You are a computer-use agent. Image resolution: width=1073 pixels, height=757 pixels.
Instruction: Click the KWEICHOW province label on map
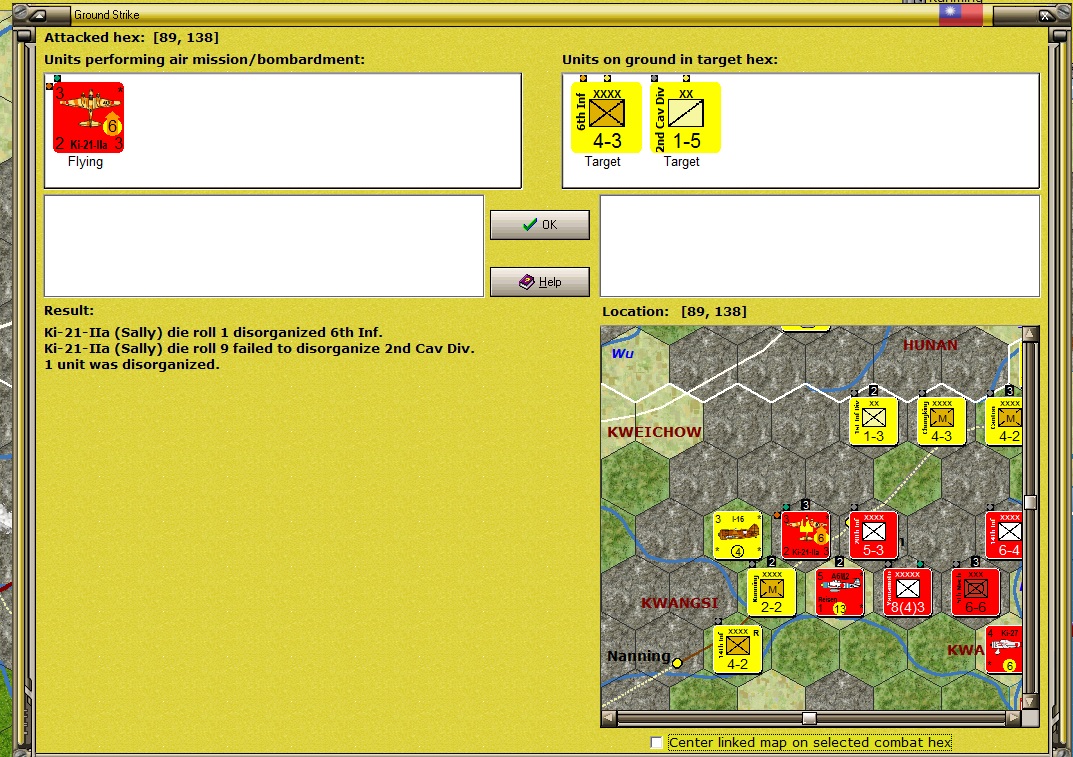pos(654,432)
